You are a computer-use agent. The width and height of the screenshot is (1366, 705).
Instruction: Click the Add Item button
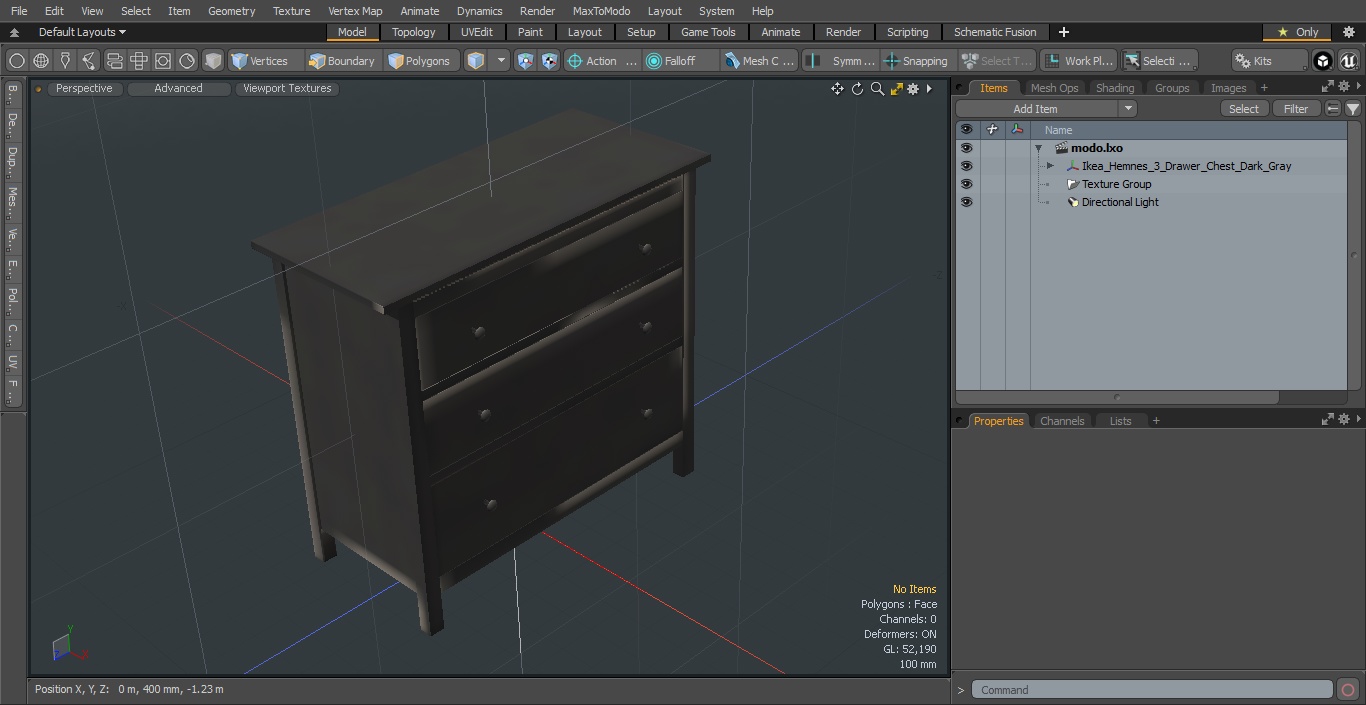click(1035, 109)
